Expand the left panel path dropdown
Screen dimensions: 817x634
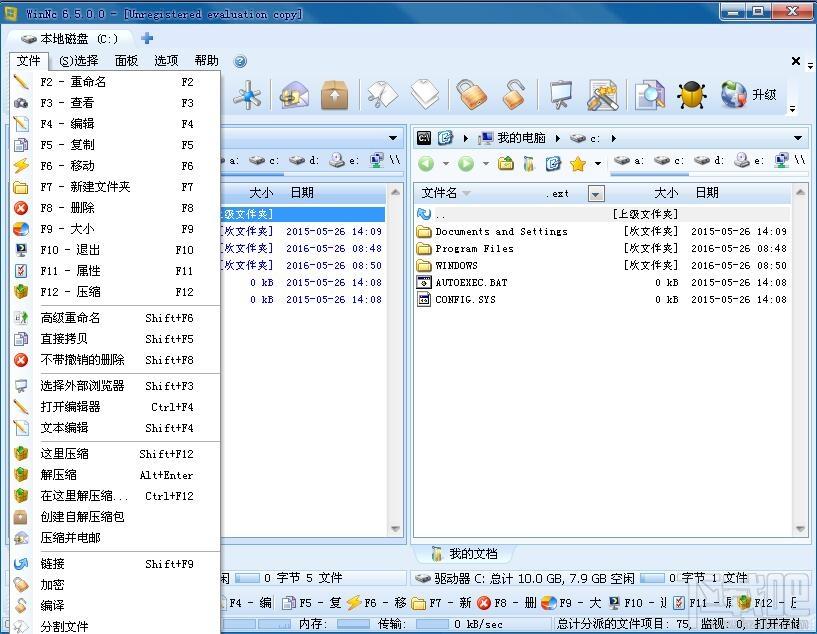[393, 139]
